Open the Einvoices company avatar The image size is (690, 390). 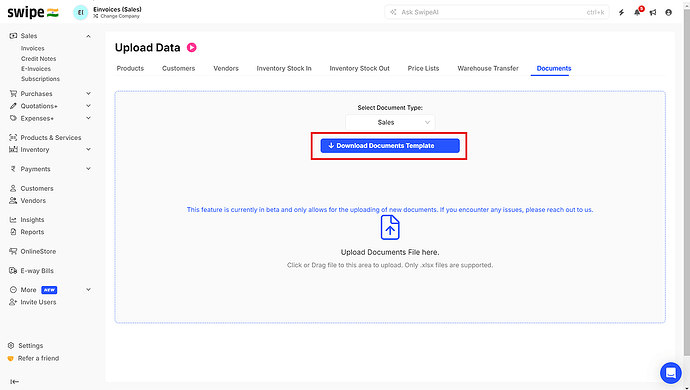click(x=81, y=13)
